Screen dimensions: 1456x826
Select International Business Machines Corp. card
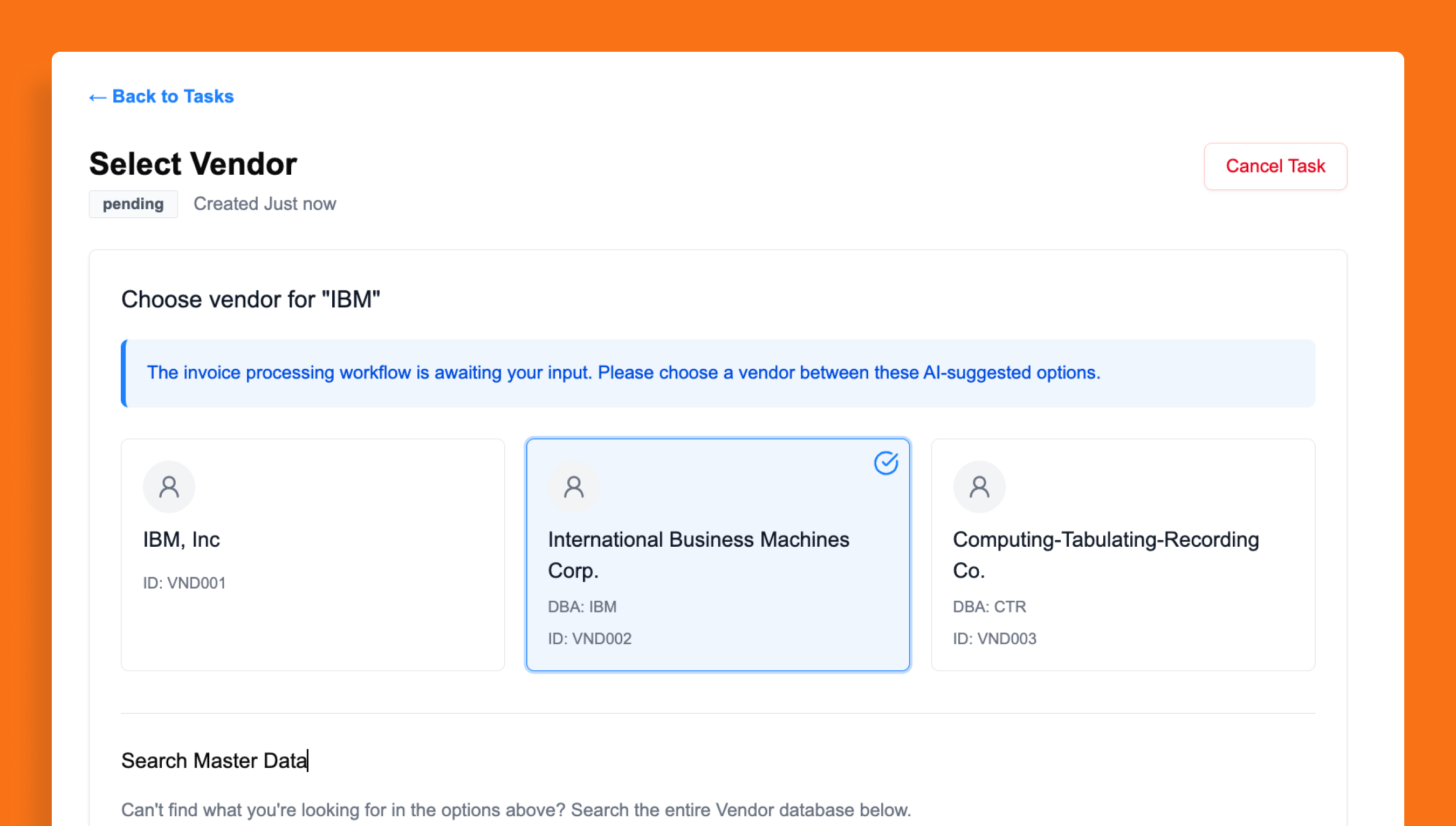718,554
